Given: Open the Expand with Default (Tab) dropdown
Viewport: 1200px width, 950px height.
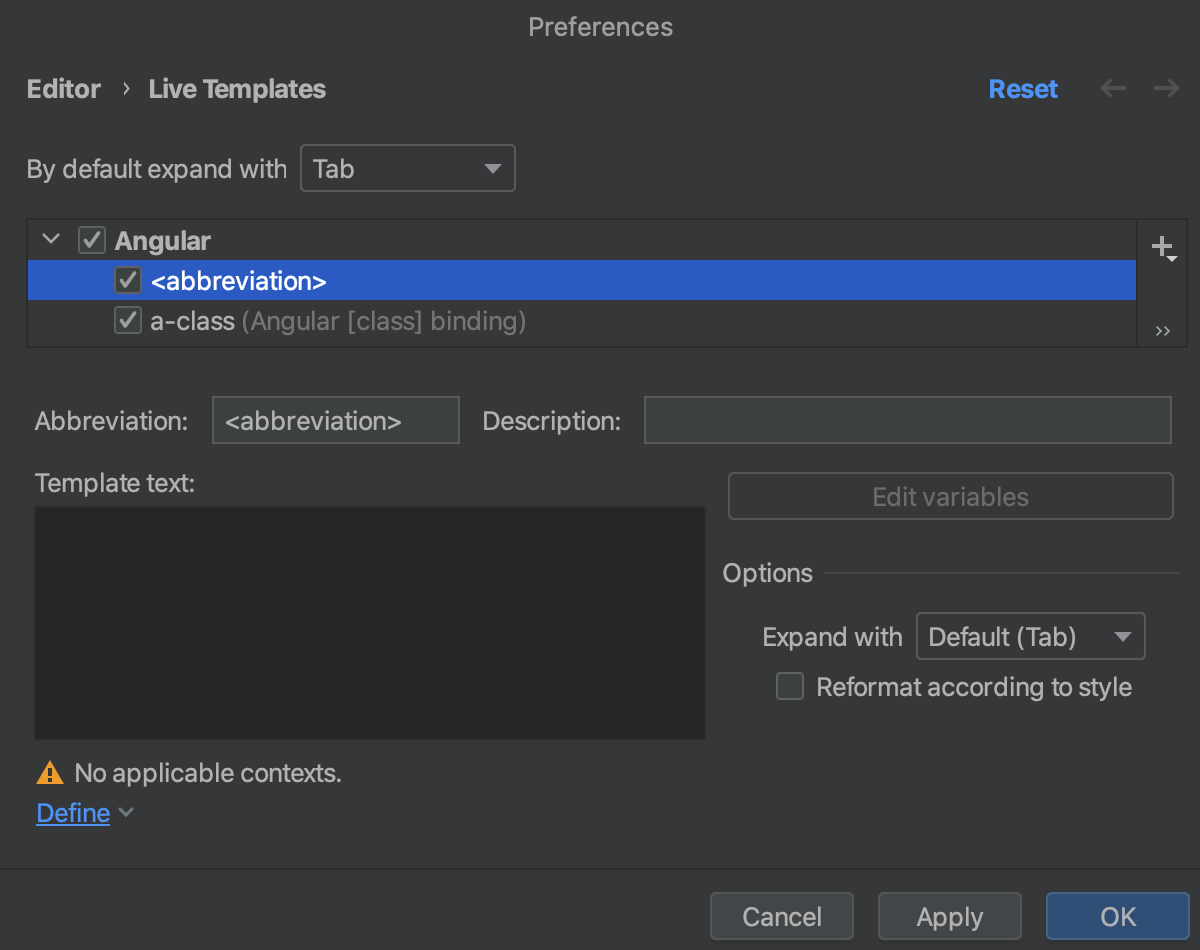Looking at the screenshot, I should click(x=1030, y=637).
